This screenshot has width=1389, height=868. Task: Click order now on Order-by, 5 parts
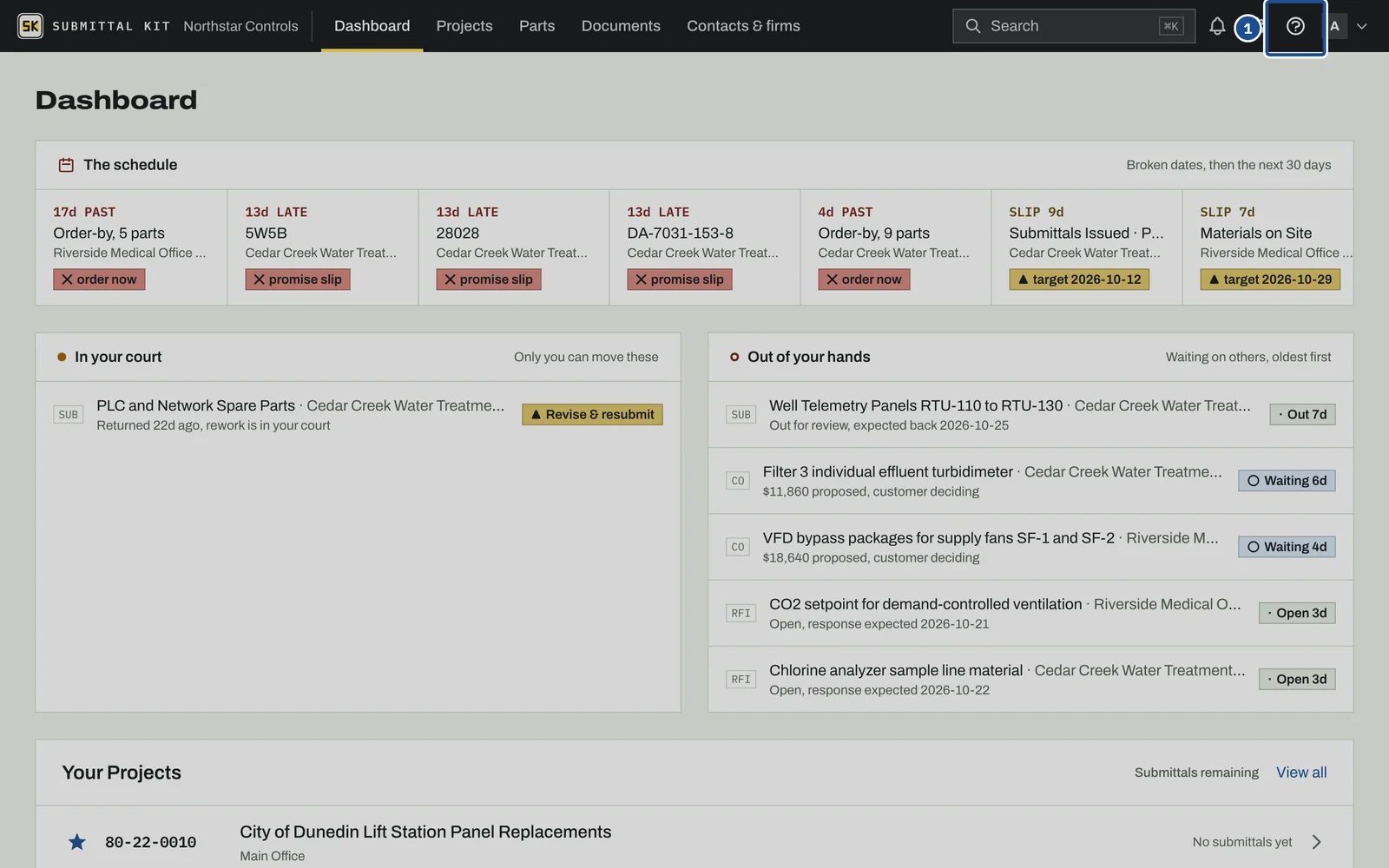[99, 279]
